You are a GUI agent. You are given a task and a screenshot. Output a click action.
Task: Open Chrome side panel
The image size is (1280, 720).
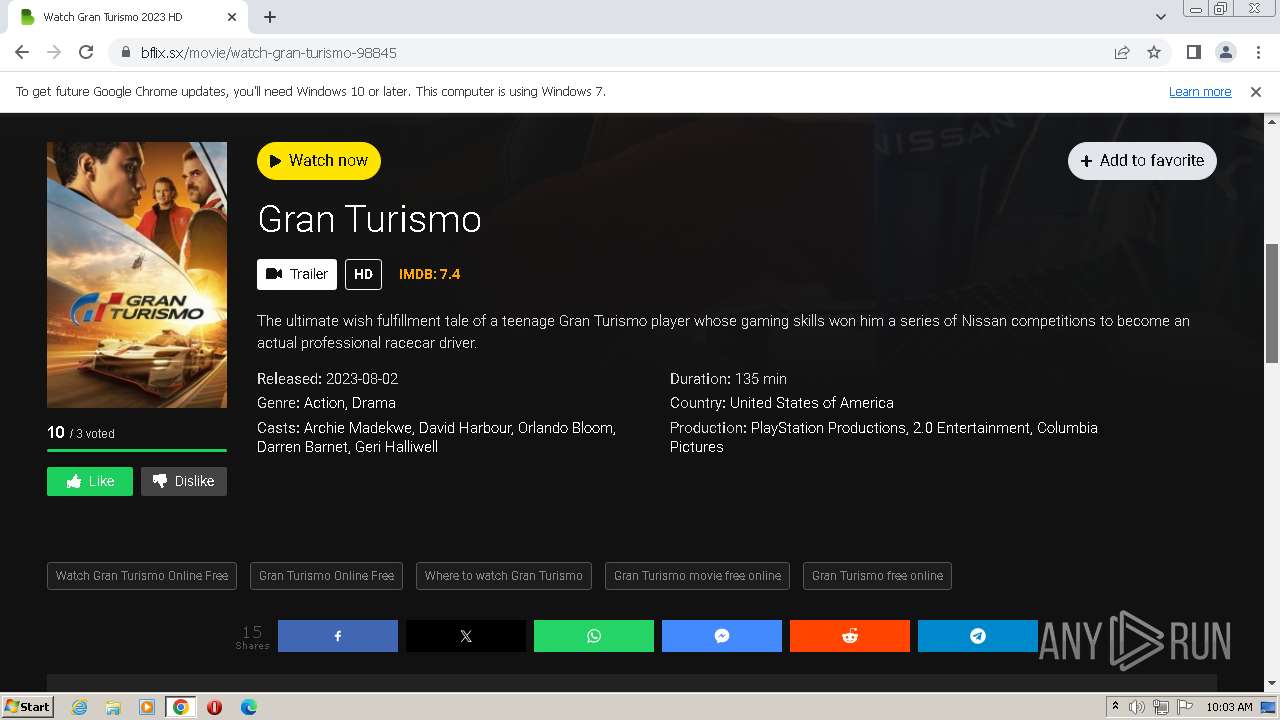(x=1194, y=52)
